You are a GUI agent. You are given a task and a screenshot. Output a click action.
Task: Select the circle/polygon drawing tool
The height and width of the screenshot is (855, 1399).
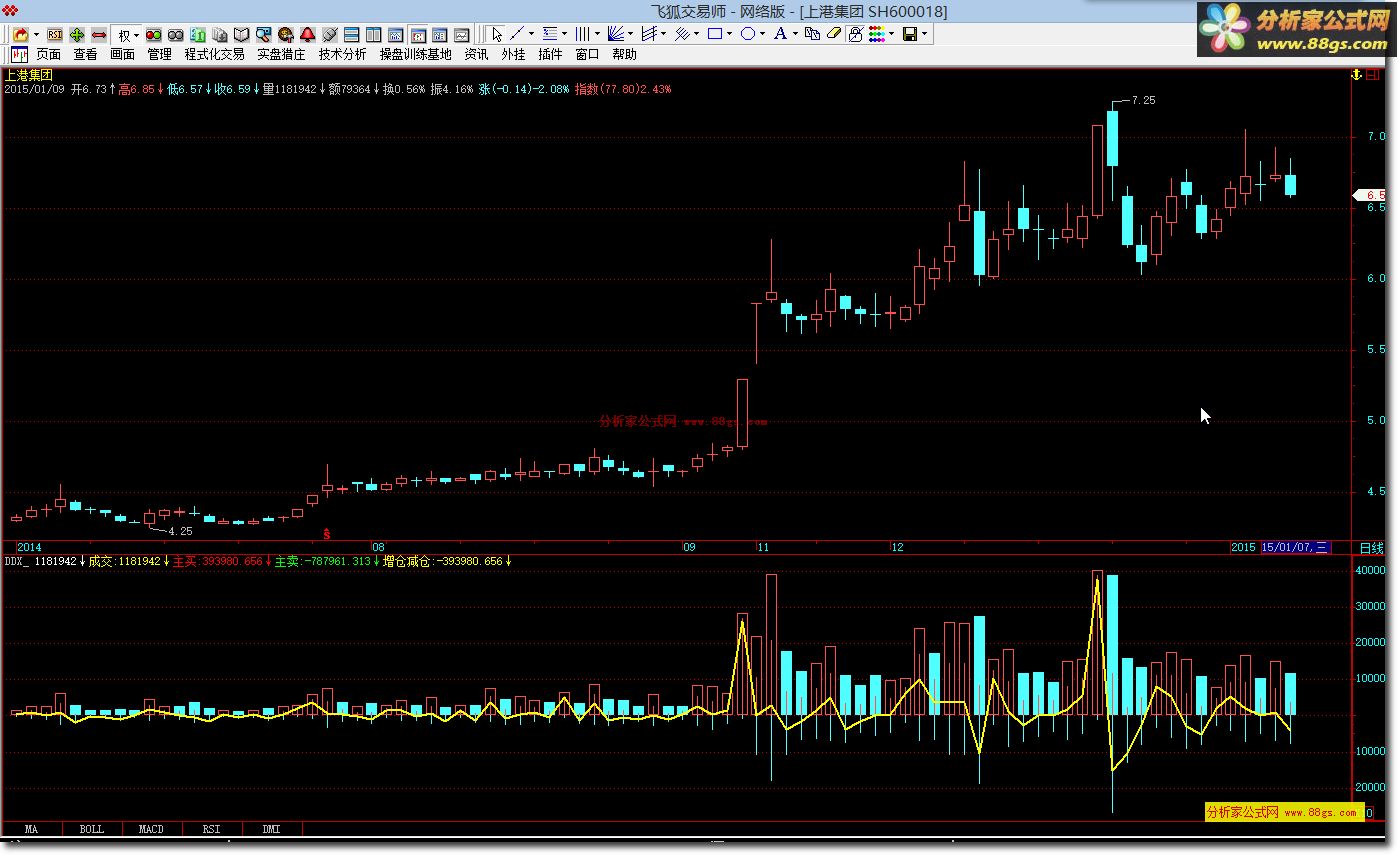coord(748,34)
